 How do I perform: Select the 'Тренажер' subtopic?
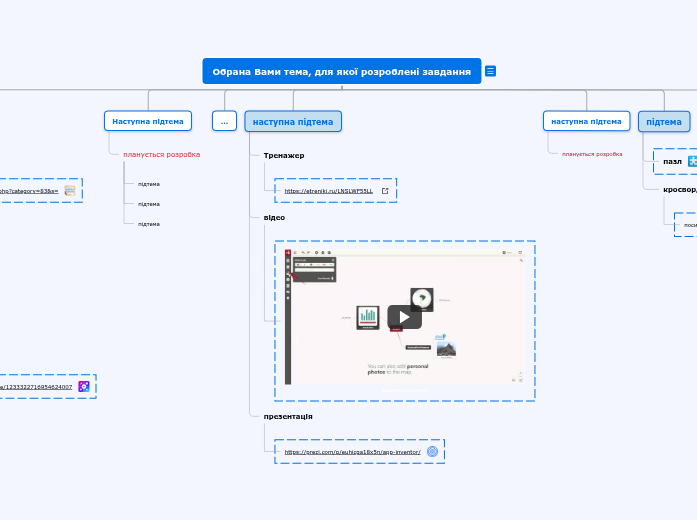click(283, 156)
